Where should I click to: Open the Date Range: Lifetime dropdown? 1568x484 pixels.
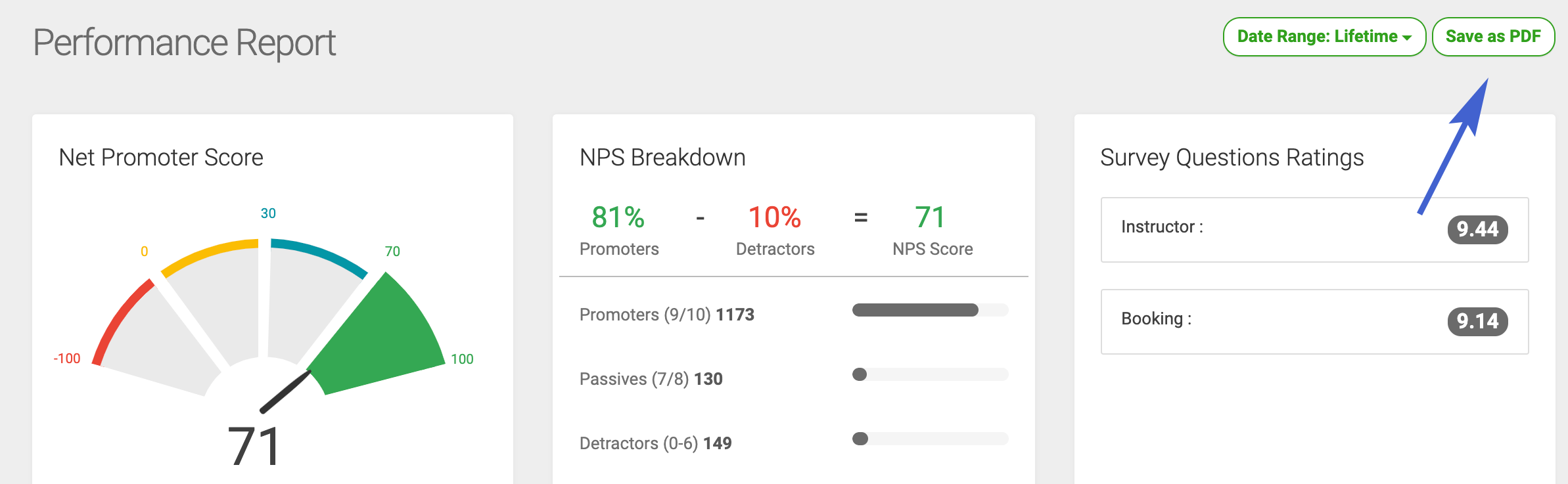pyautogui.click(x=1324, y=37)
